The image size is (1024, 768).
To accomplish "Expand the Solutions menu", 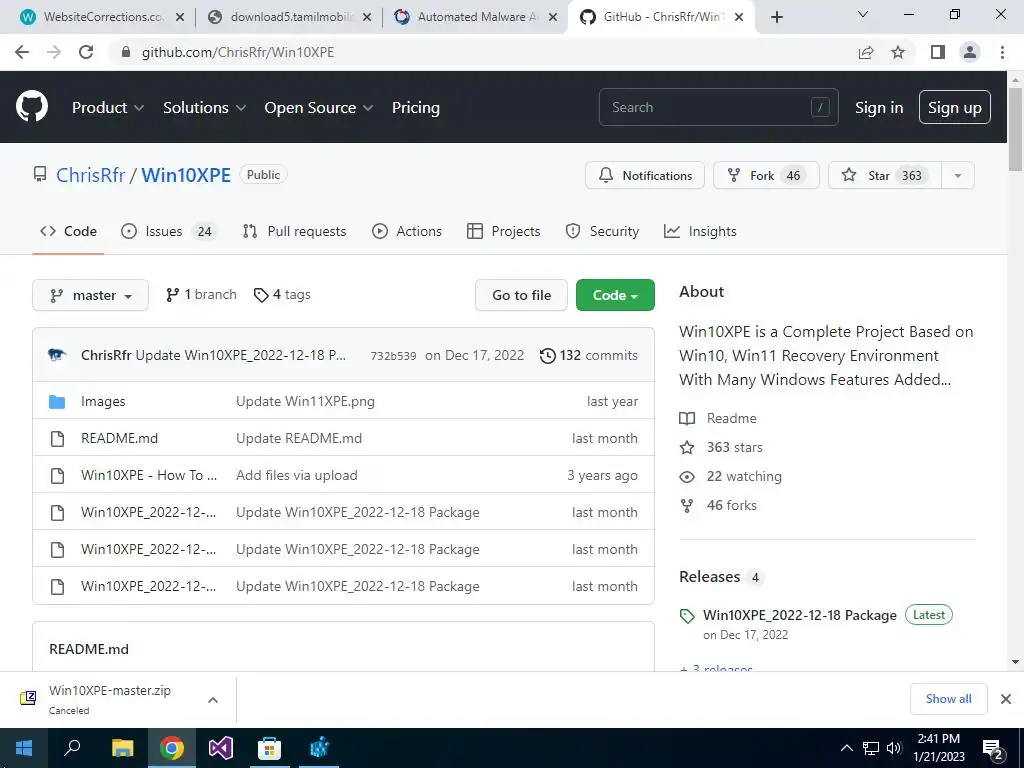I will pos(204,108).
